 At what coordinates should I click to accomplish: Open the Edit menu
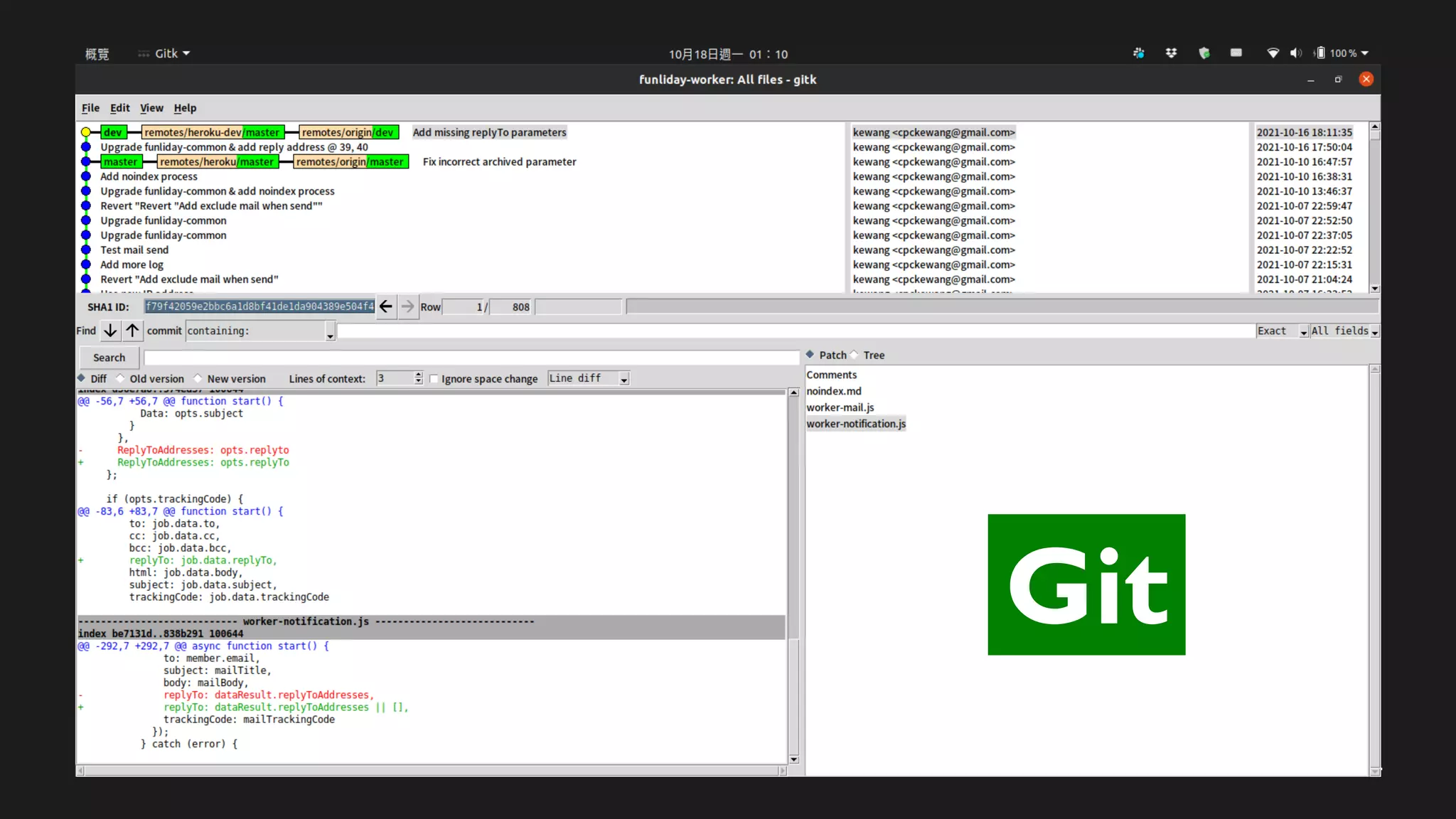point(119,108)
